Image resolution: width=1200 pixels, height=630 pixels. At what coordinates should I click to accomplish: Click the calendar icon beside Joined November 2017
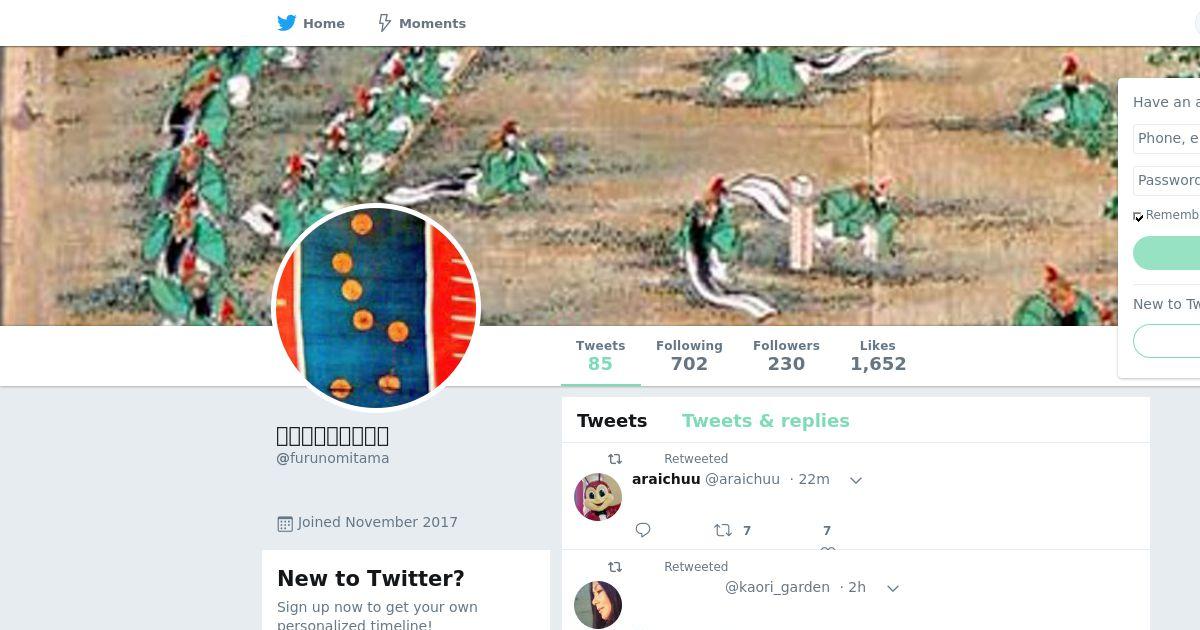[285, 523]
